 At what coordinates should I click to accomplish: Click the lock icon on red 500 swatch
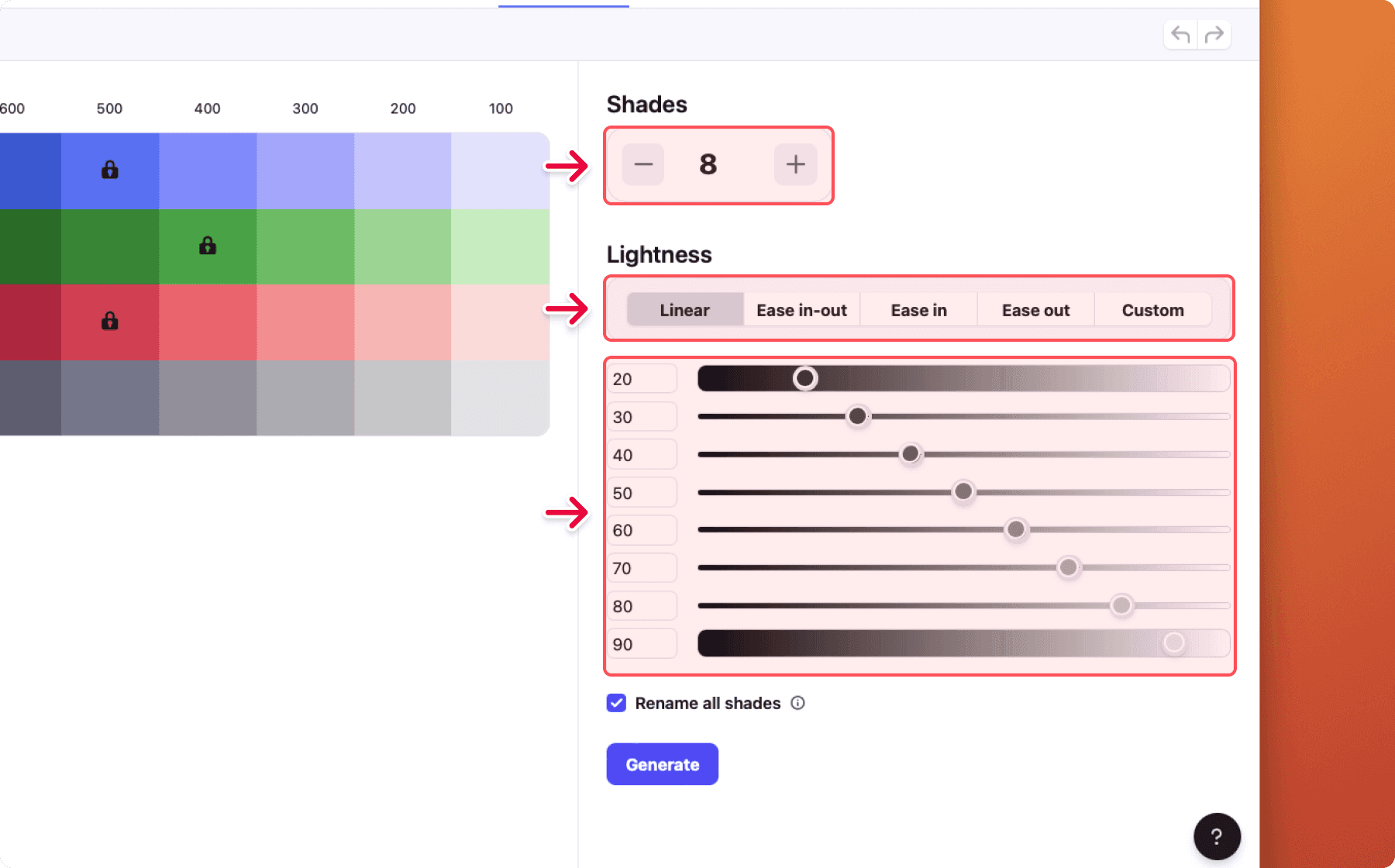[110, 321]
